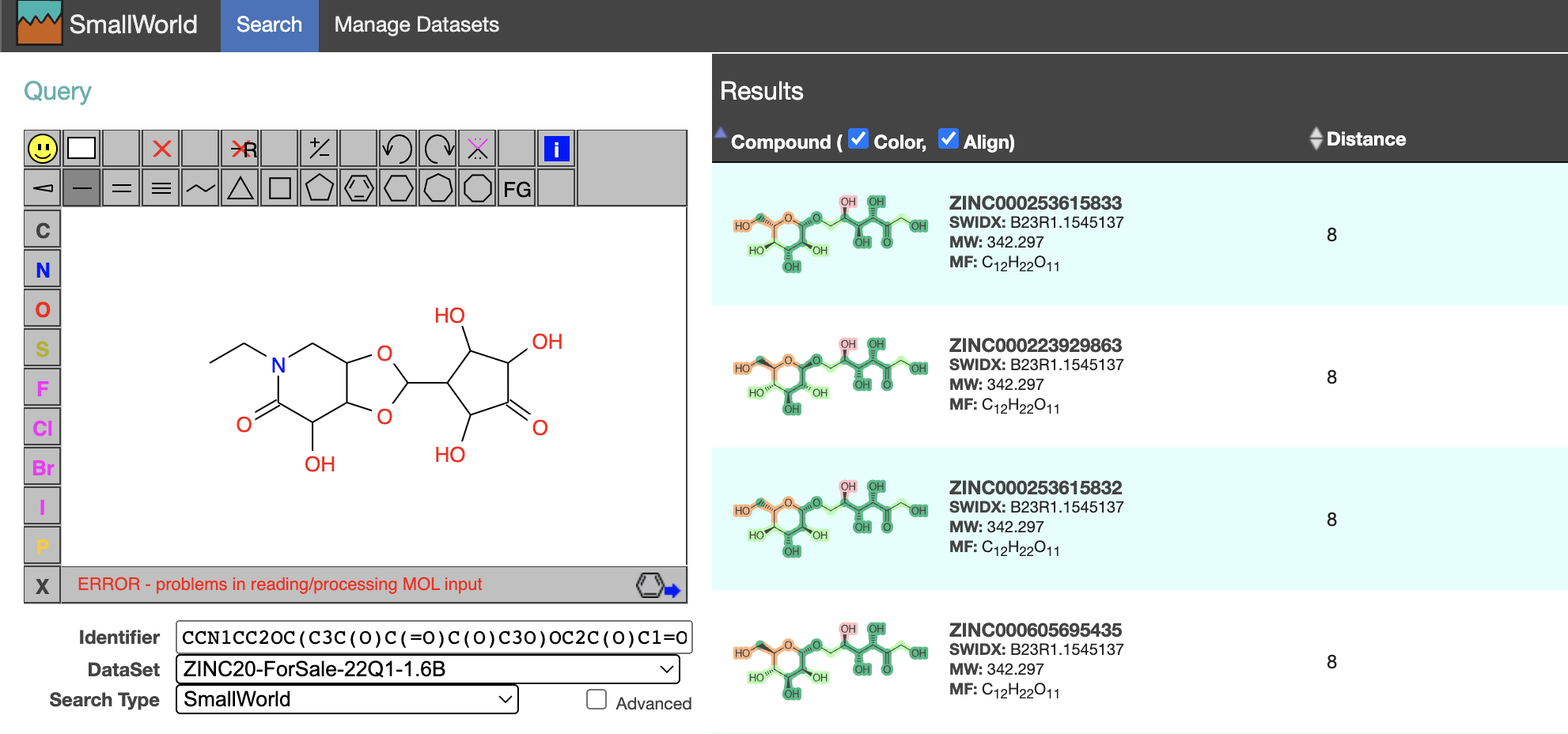
Task: Open the Search tab
Action: [269, 25]
